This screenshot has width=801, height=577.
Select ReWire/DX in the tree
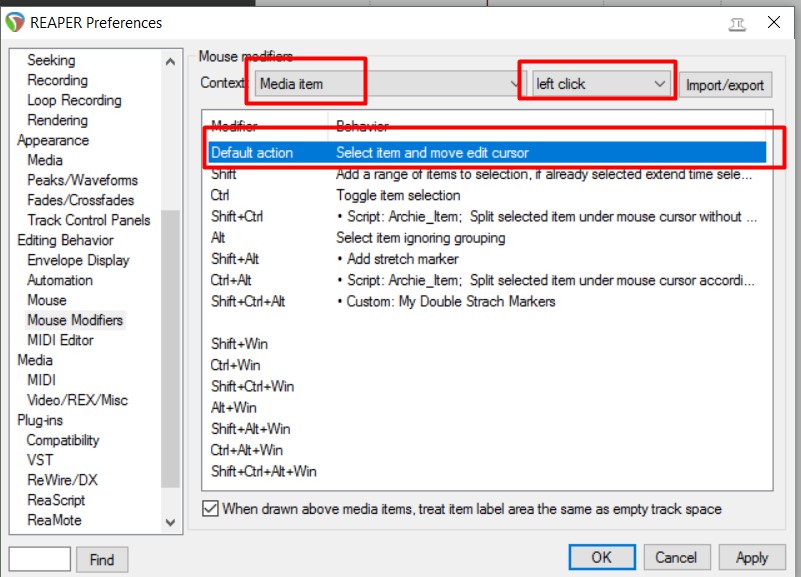tap(62, 480)
